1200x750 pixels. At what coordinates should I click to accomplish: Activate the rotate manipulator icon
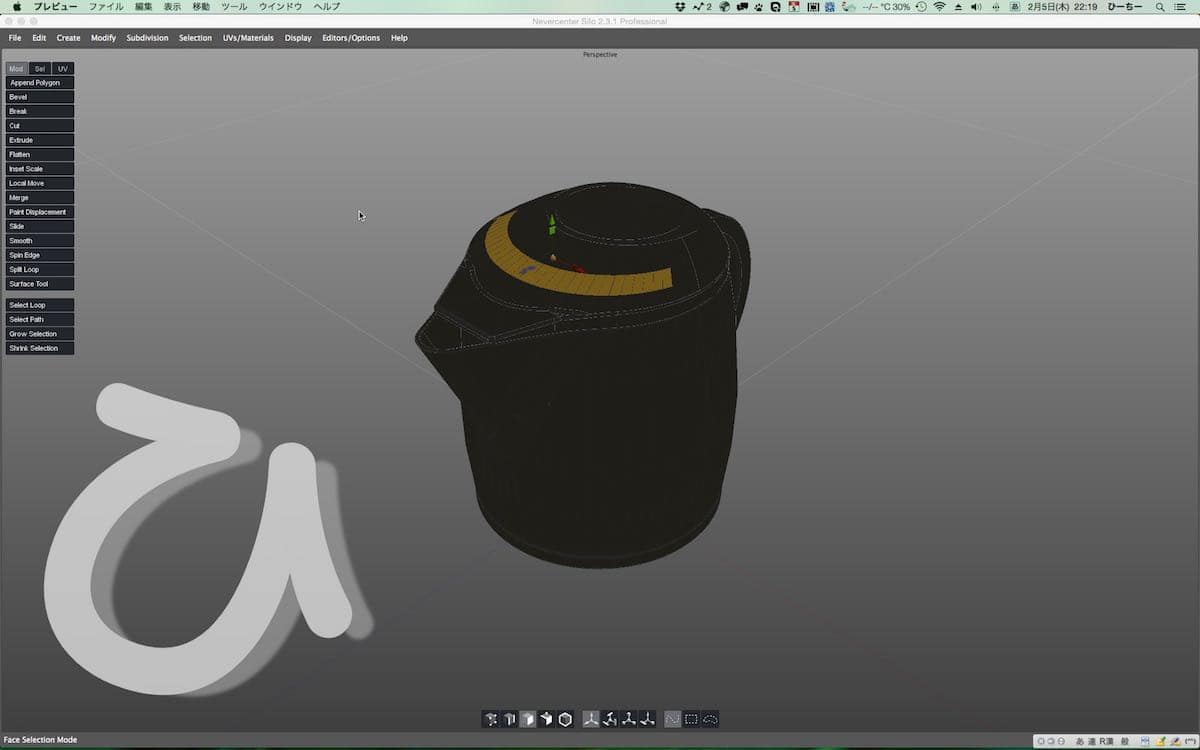click(610, 719)
